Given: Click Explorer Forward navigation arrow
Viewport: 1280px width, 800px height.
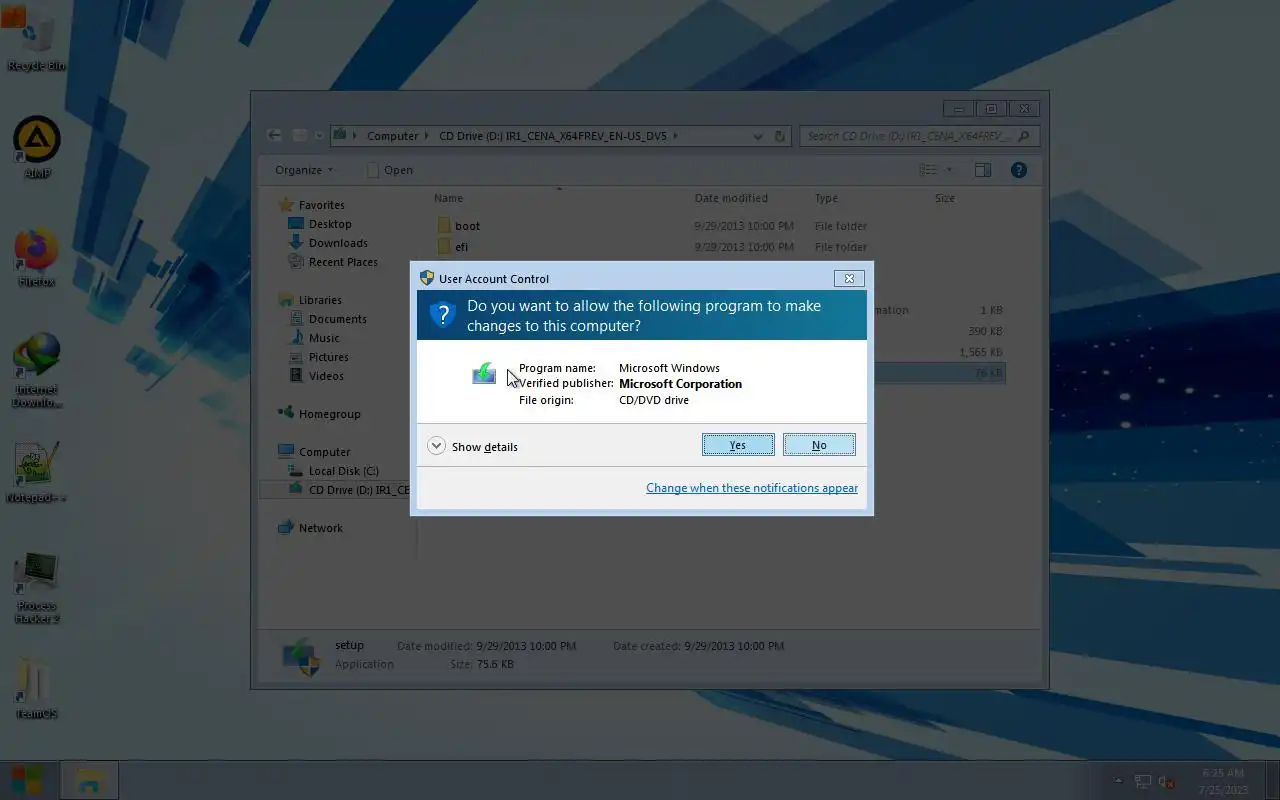Looking at the screenshot, I should pyautogui.click(x=300, y=135).
